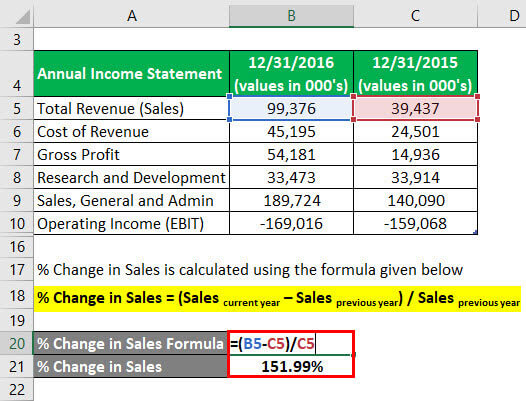Select the gray % Change in Sales label in row 21
Image resolution: width=526 pixels, height=401 pixels.
click(130, 366)
